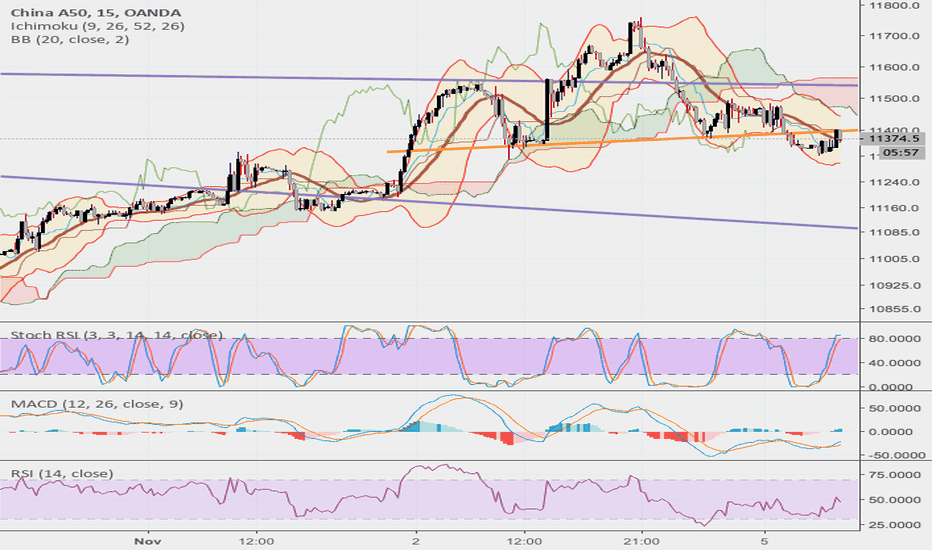Click the Nov label on time axis

coord(148,541)
